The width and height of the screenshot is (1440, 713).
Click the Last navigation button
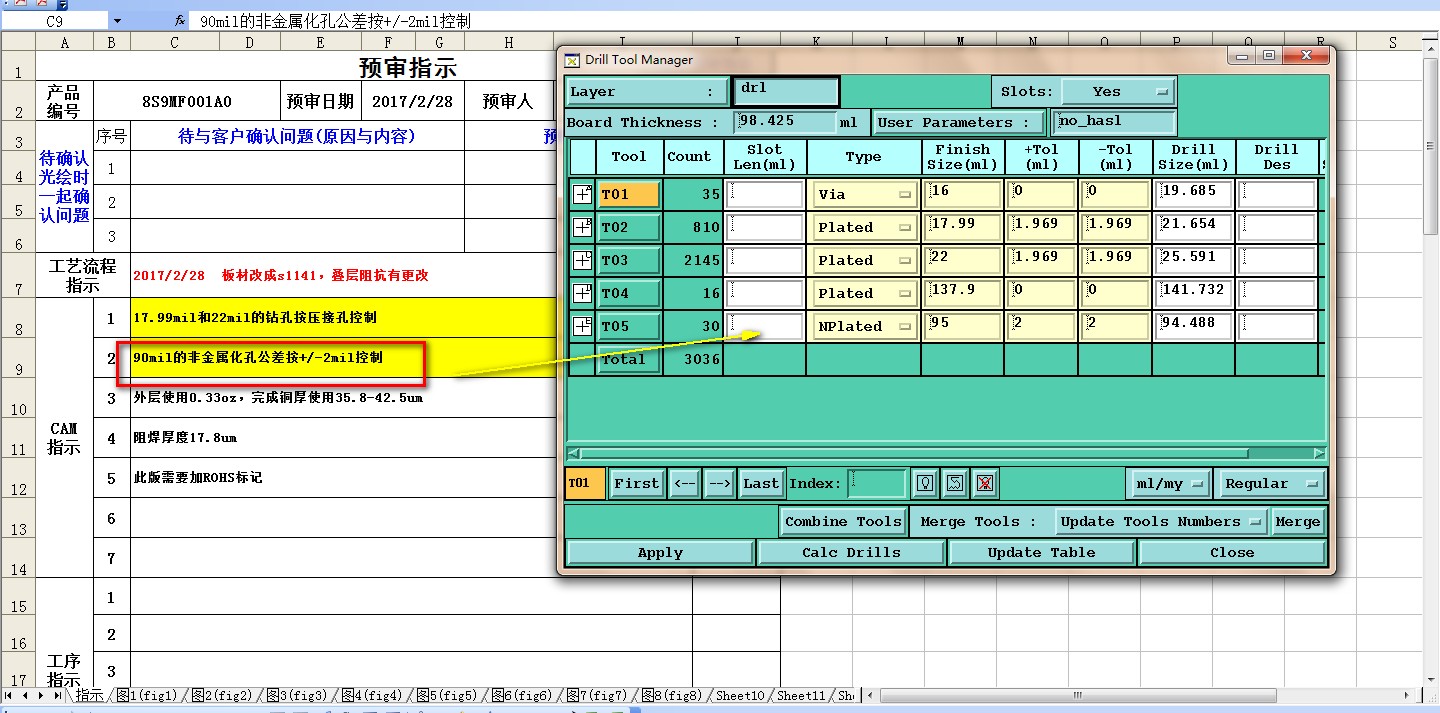coord(761,483)
